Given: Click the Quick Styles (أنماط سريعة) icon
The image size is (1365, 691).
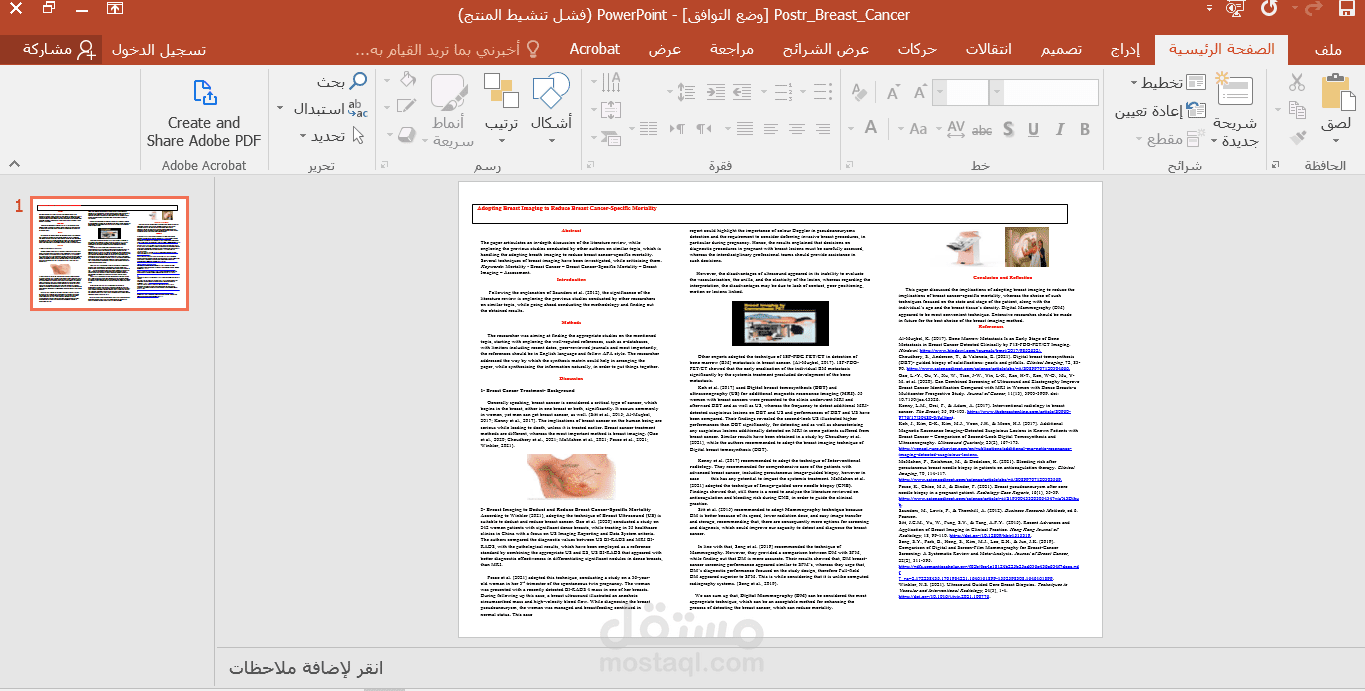Looking at the screenshot, I should [x=448, y=91].
